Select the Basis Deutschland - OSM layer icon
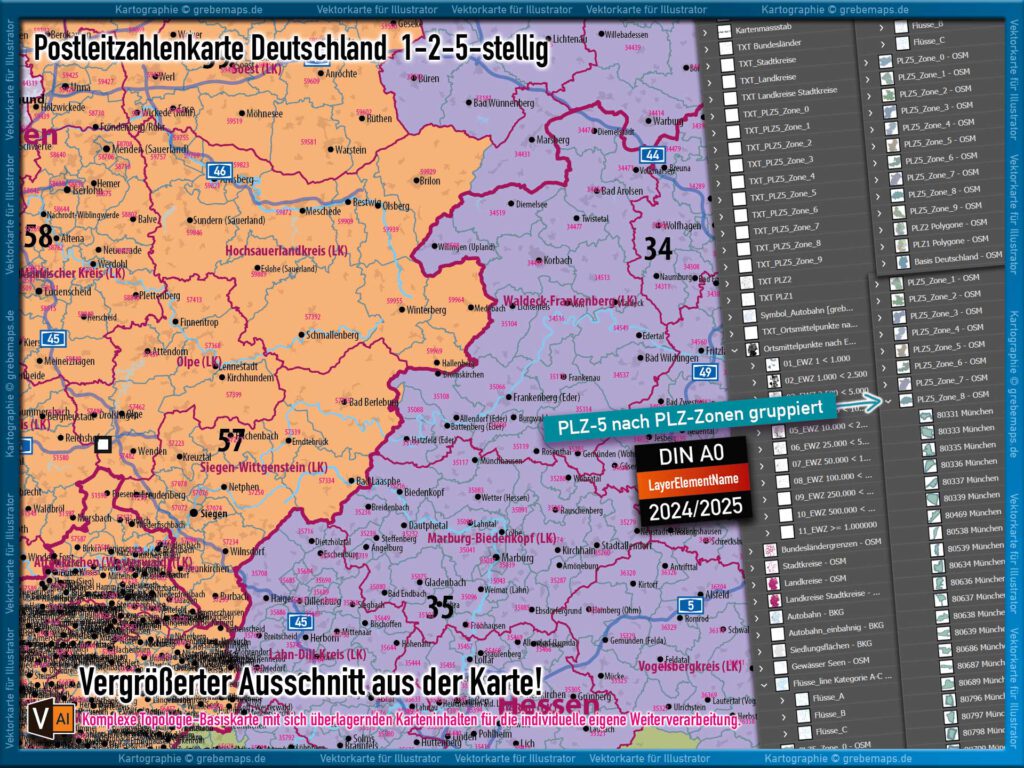 [x=904, y=260]
